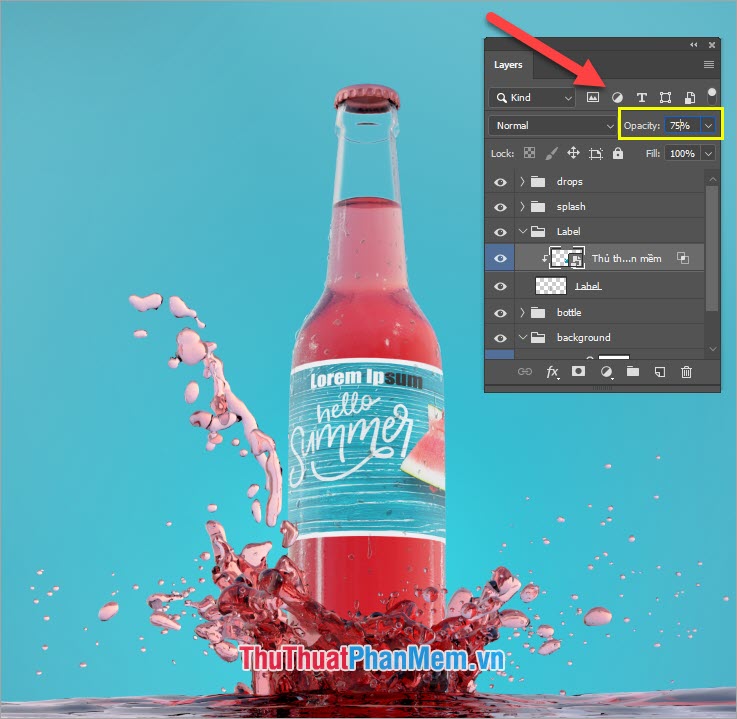The image size is (737, 719).
Task: Hide the Thủ th...n mềm layer
Action: click(x=500, y=258)
